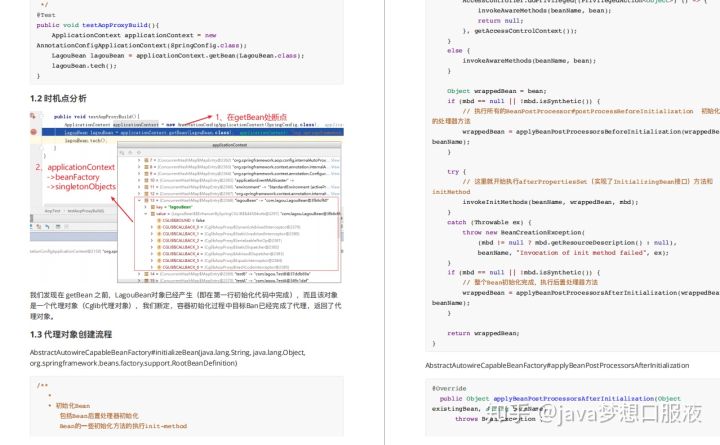Select the CGLIB$CALLBACK_6 row
The height and width of the screenshot is (445, 720).
pyautogui.click(x=223, y=267)
